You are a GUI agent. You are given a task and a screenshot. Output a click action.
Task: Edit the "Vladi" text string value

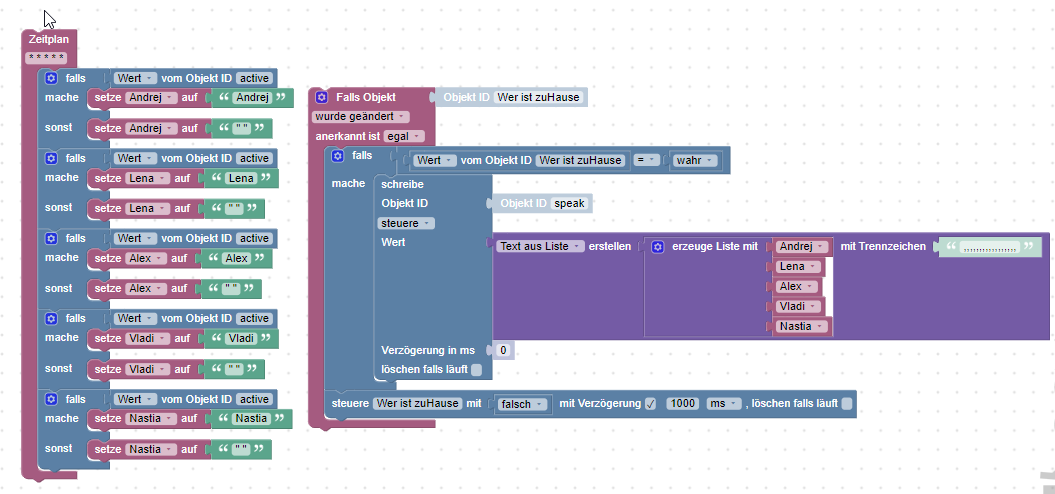(x=242, y=339)
